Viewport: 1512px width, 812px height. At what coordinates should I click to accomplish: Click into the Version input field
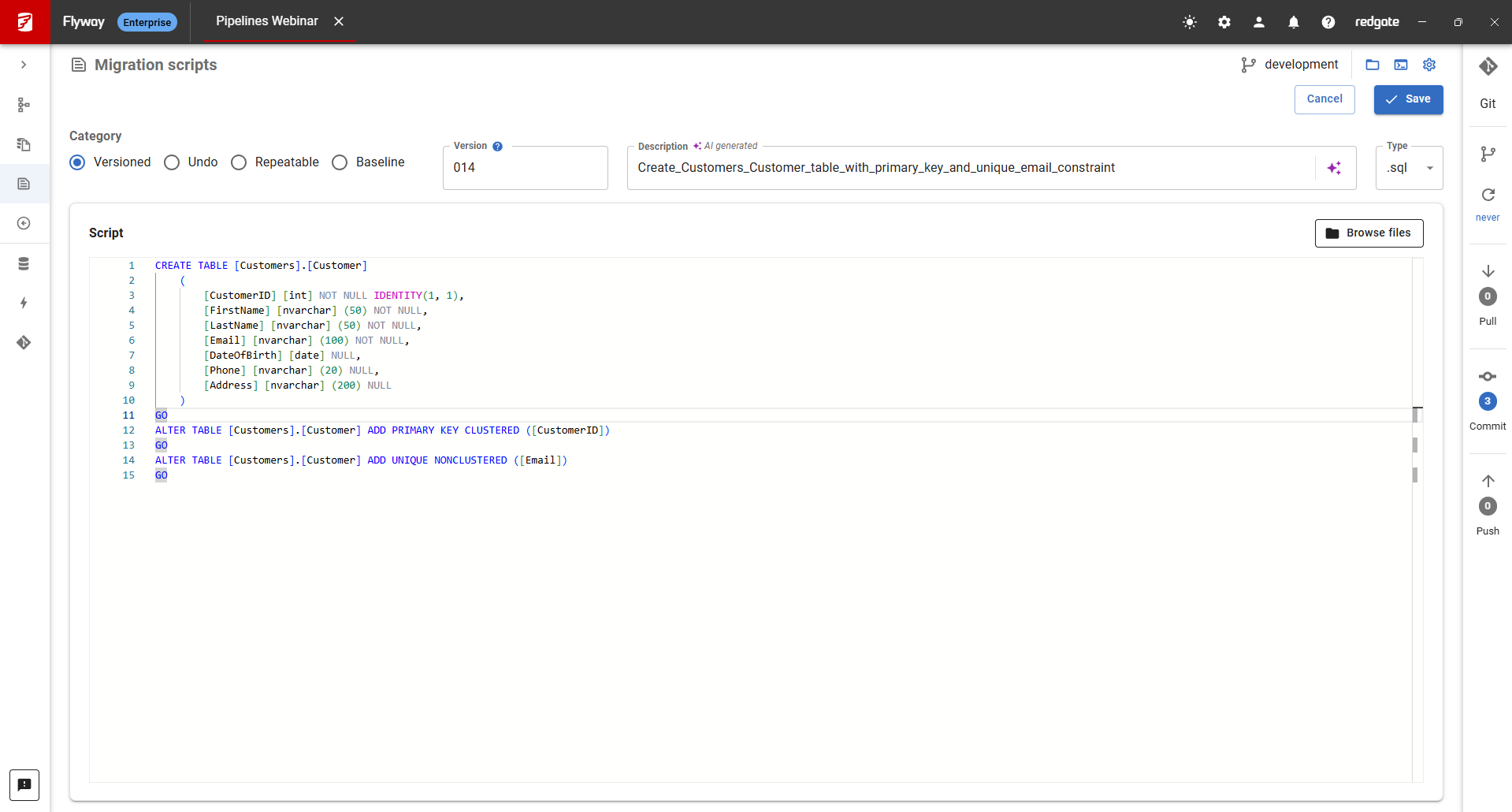525,168
